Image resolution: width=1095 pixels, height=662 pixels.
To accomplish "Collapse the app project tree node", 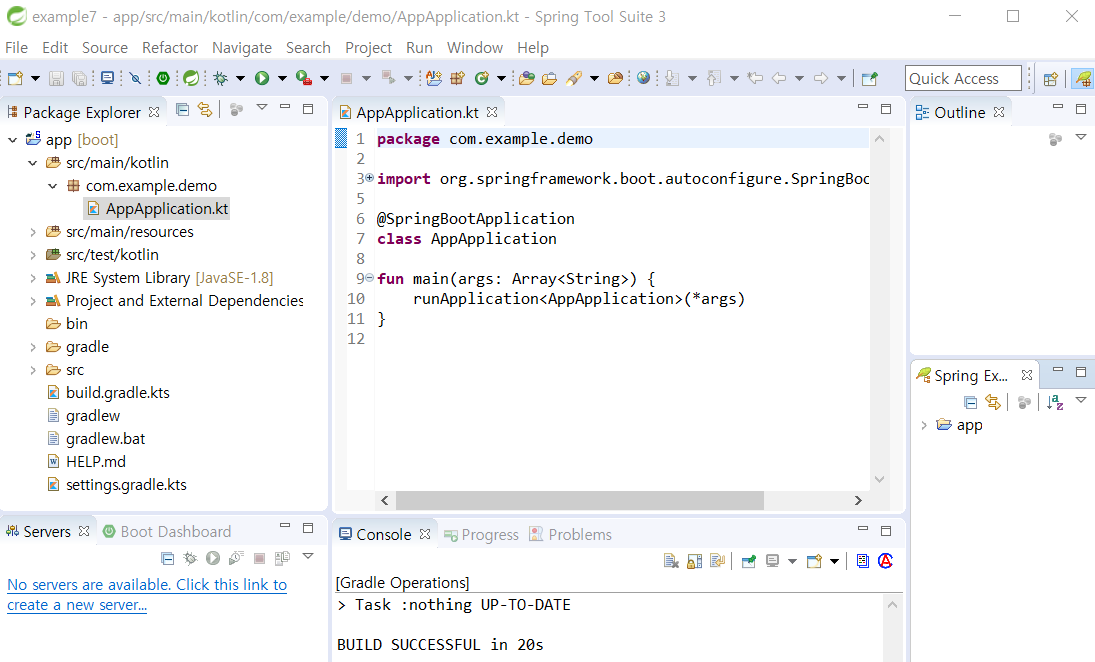I will click(x=13, y=140).
